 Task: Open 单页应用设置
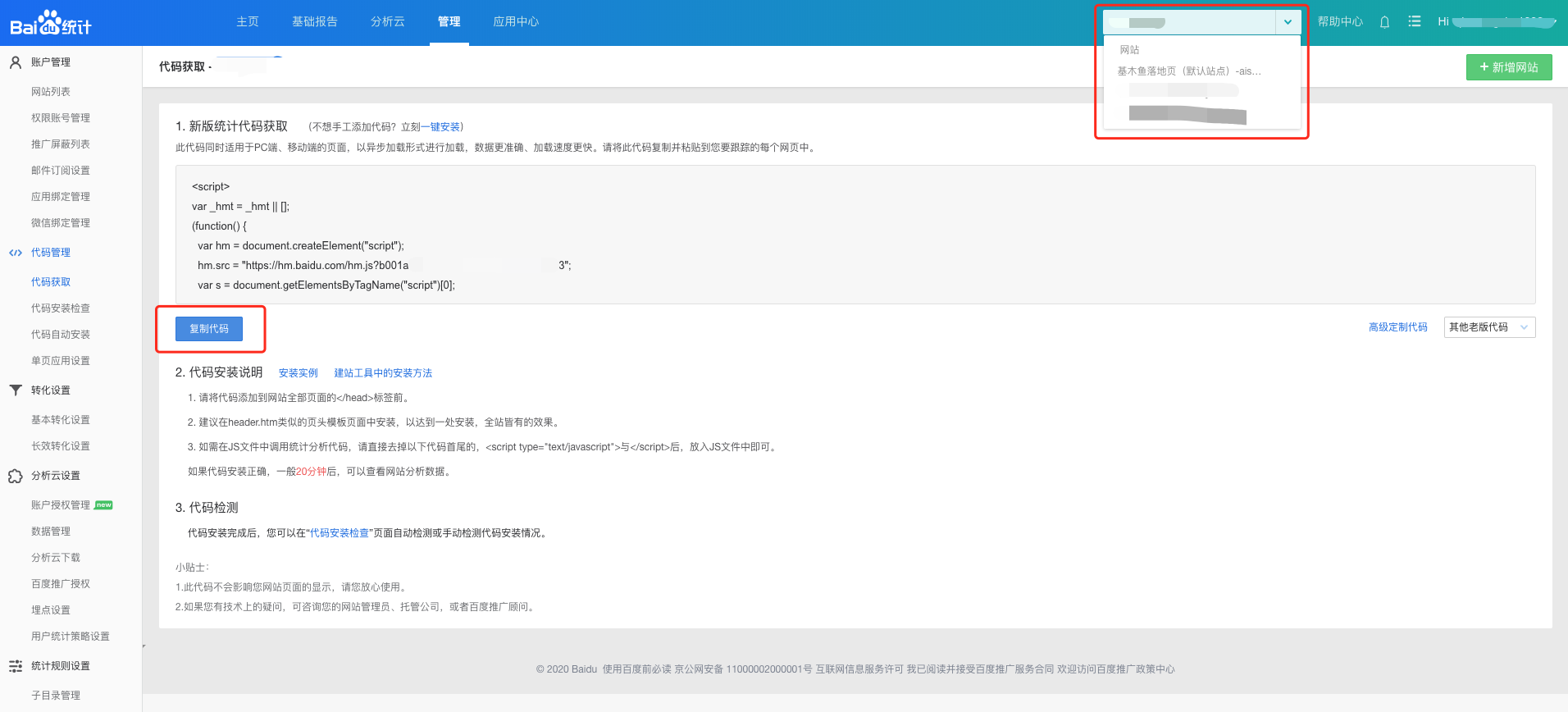coord(61,361)
